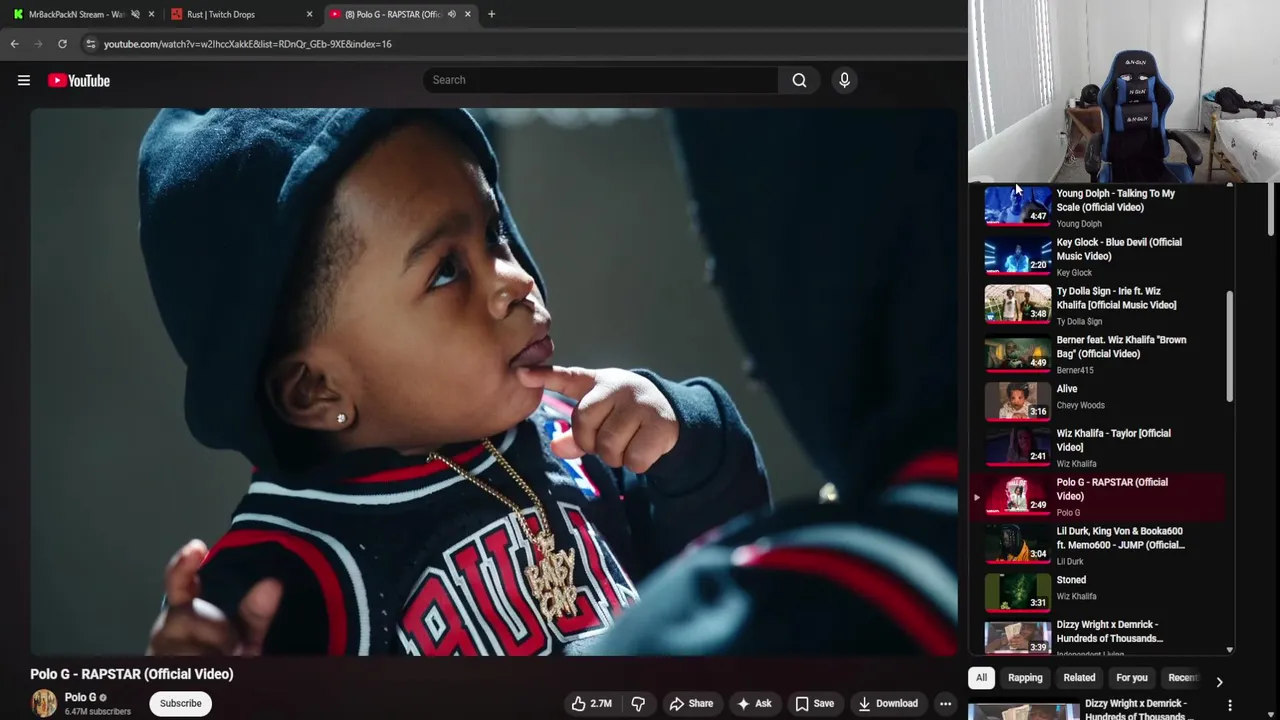
Task: Show more filter chips with right chevron
Action: (x=1219, y=682)
